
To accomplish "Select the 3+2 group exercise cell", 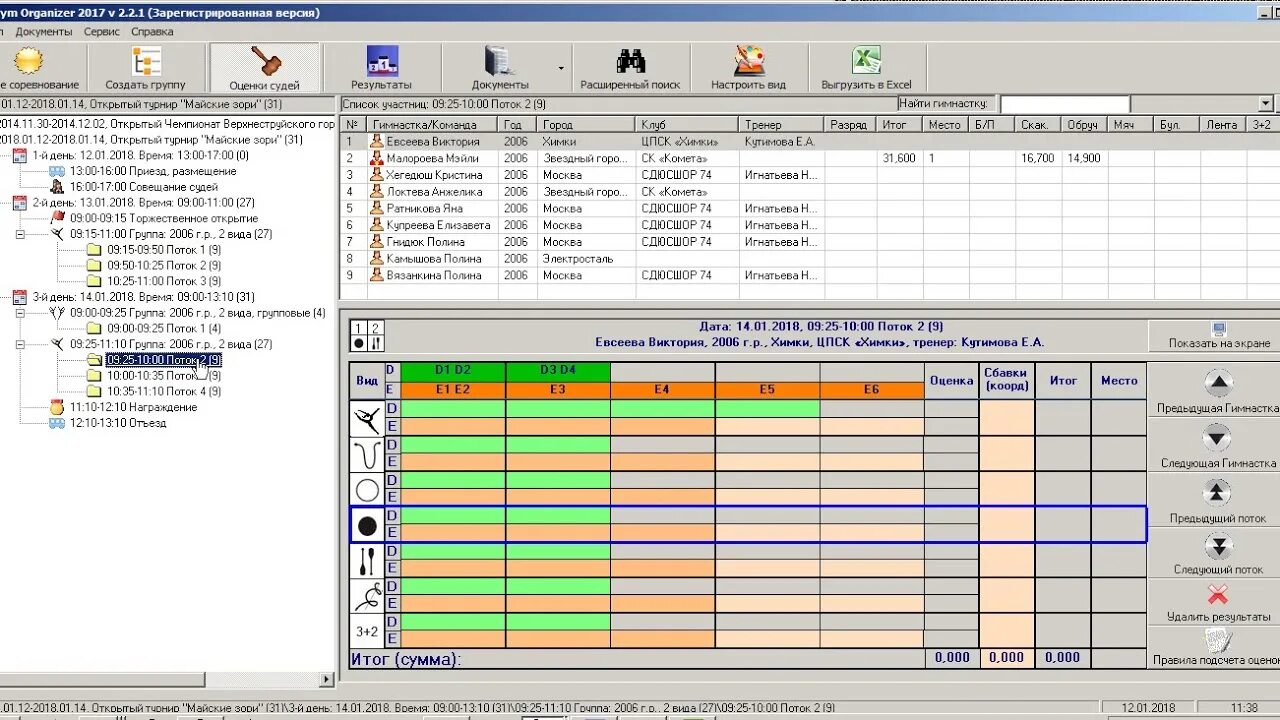I will coord(367,632).
